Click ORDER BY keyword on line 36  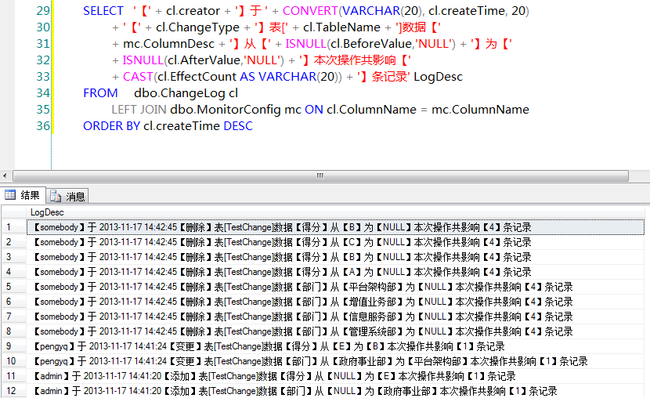112,126
